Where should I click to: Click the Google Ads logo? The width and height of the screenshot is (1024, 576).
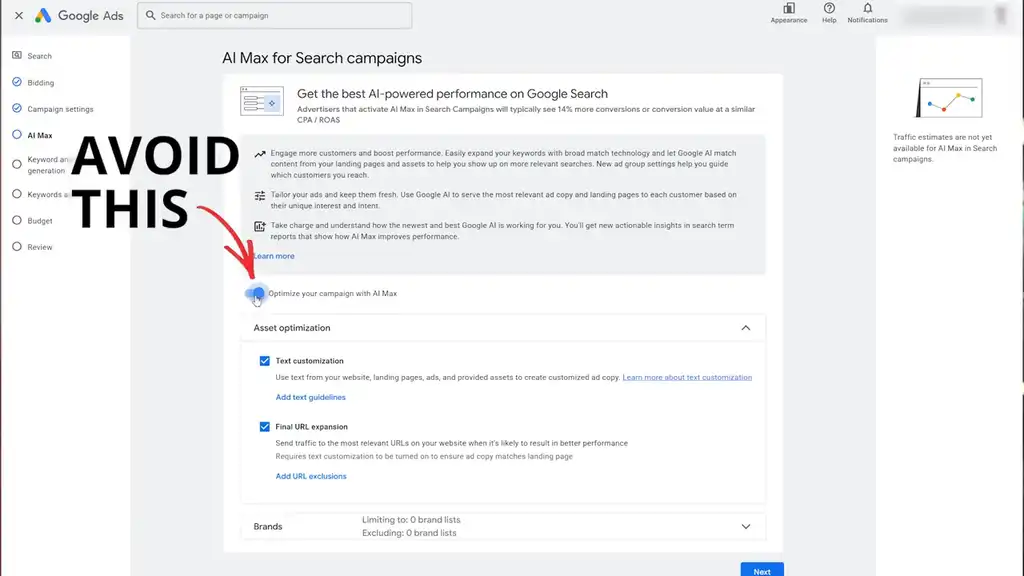click(x=79, y=16)
